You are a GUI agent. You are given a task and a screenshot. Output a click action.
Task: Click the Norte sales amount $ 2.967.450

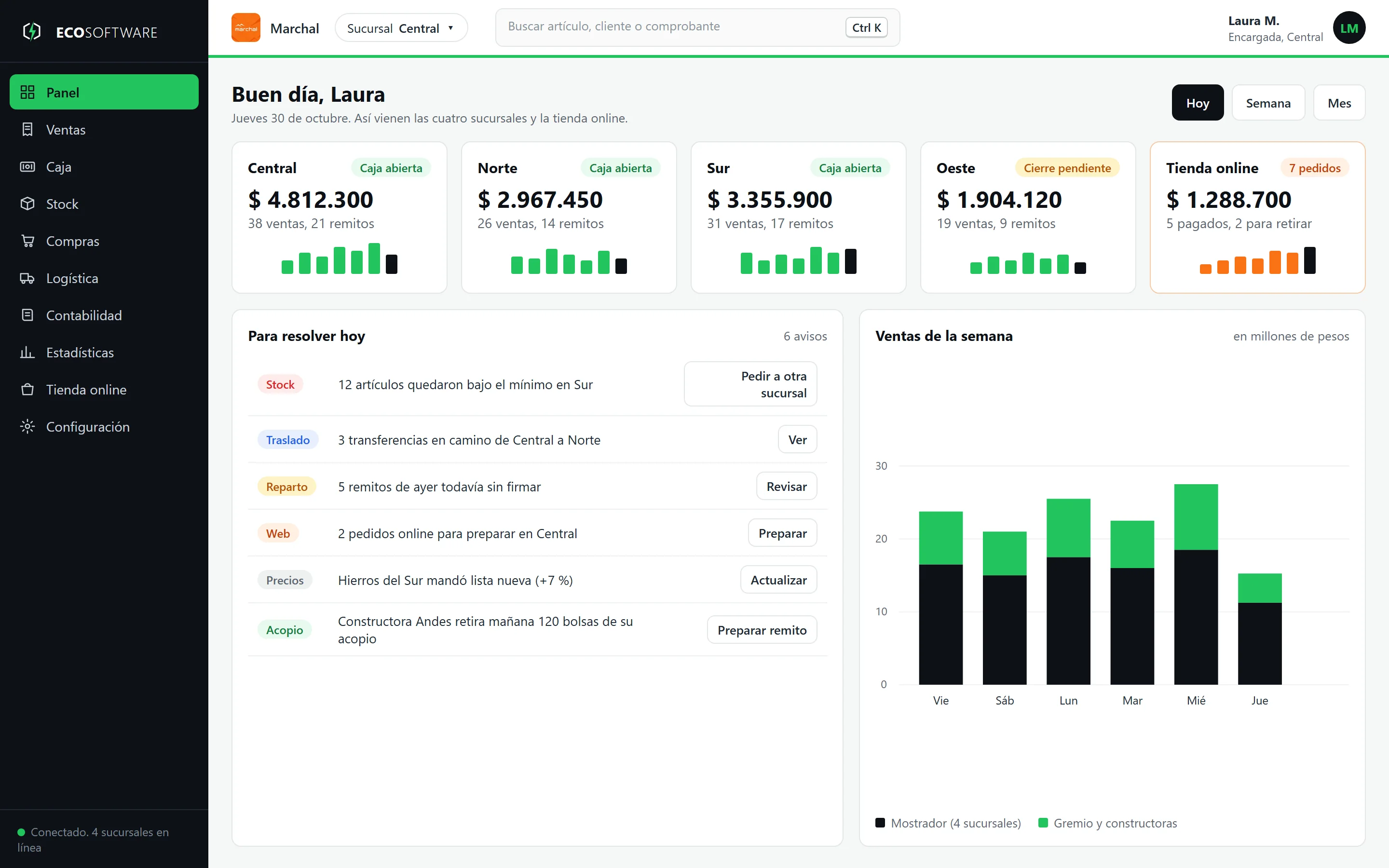[x=540, y=200]
